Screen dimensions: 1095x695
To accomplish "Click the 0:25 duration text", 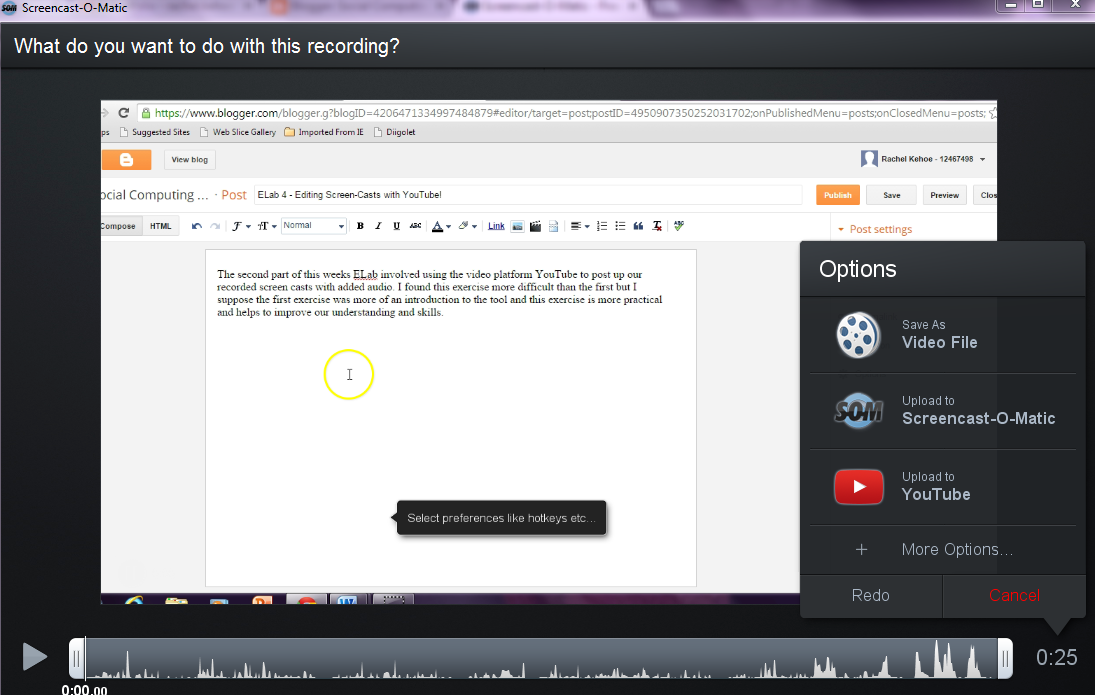I will (x=1057, y=657).
